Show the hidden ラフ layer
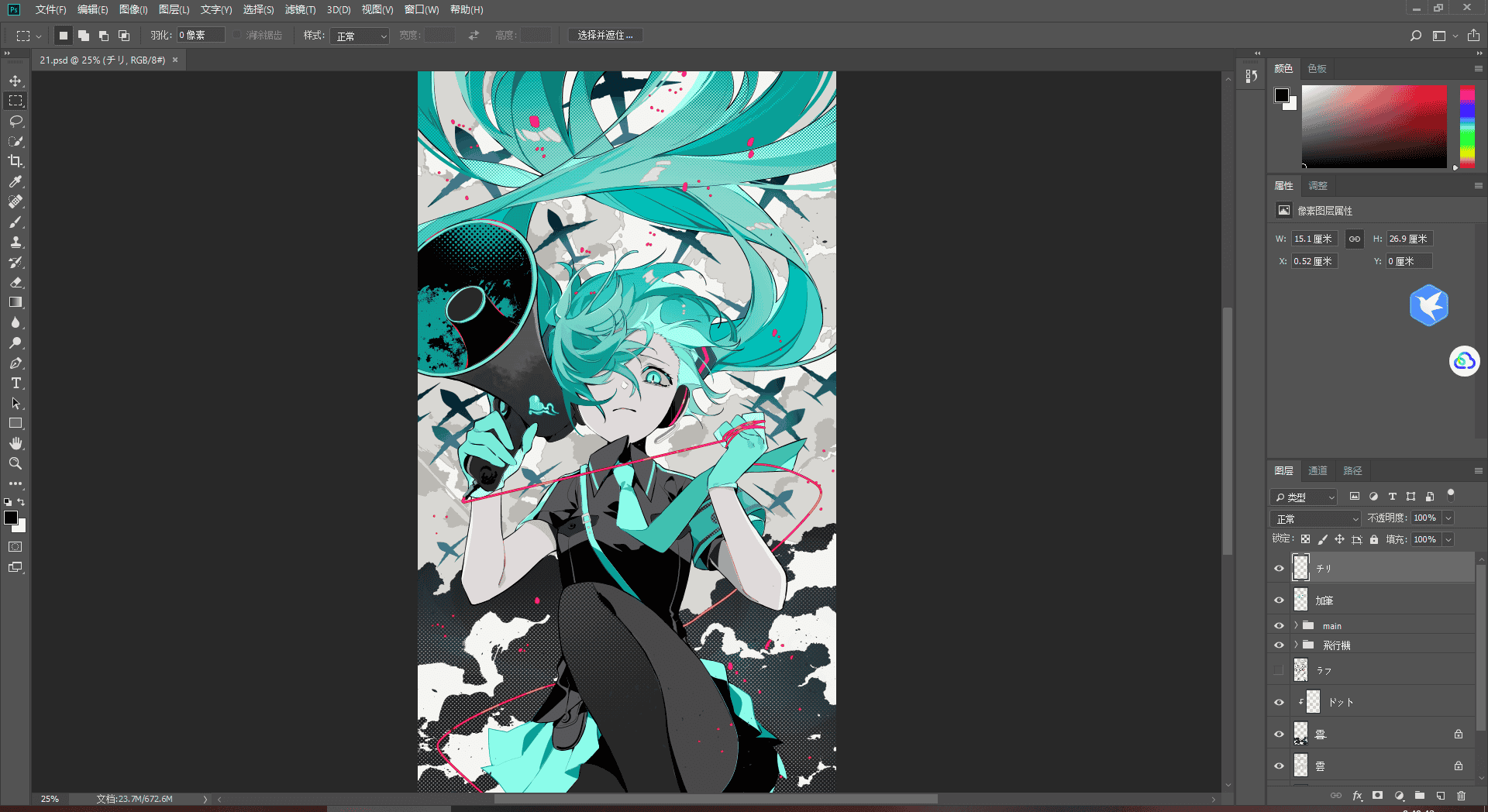 pos(1279,670)
